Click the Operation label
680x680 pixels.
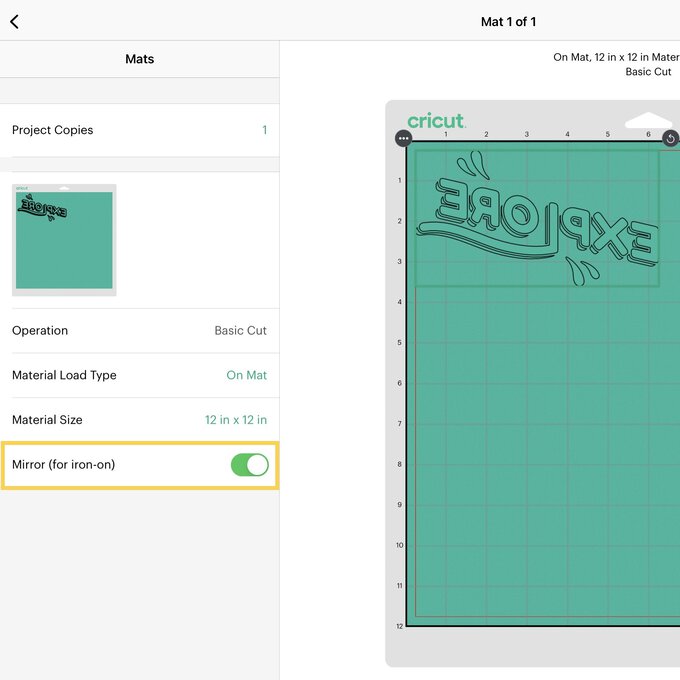[x=40, y=331]
